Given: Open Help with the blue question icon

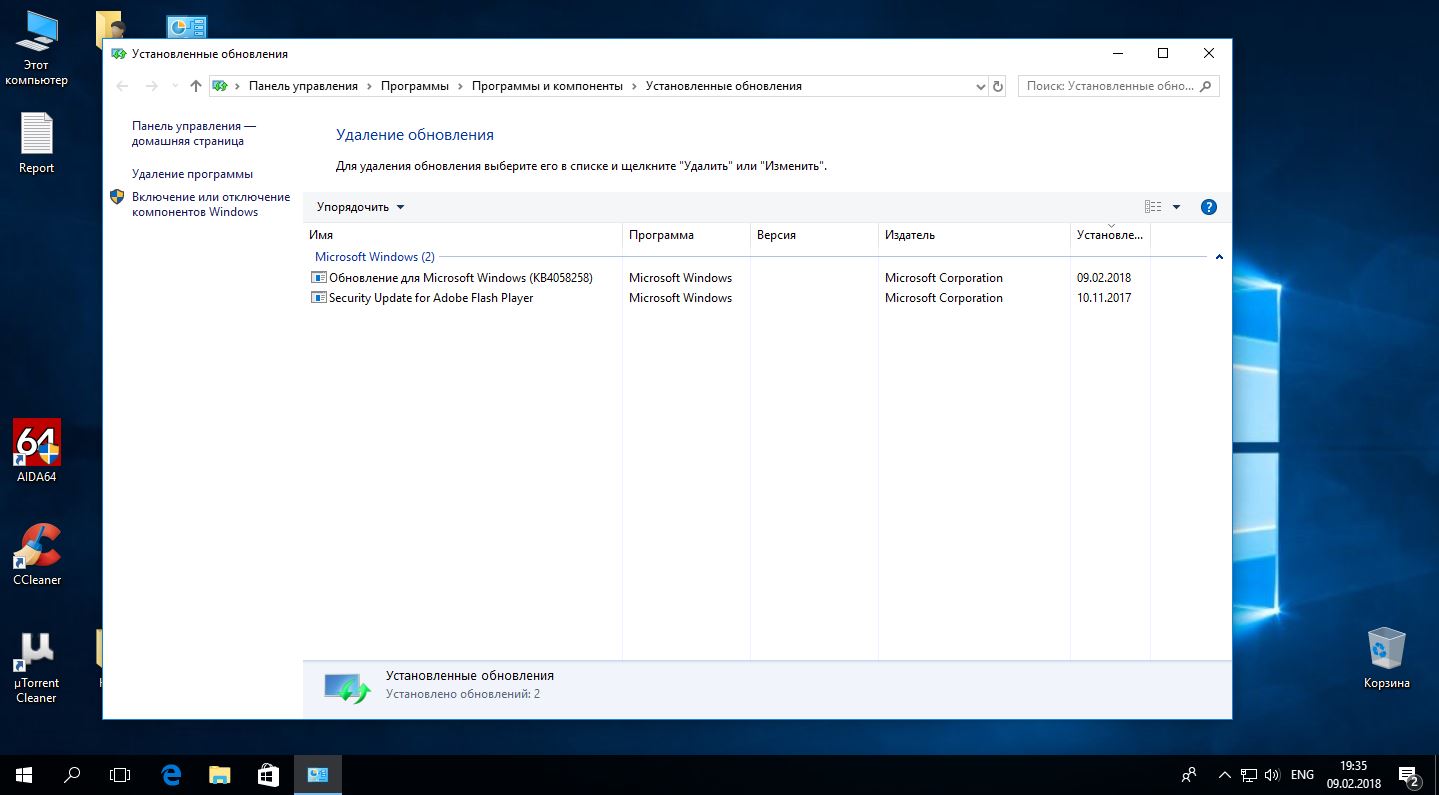Looking at the screenshot, I should tap(1208, 207).
